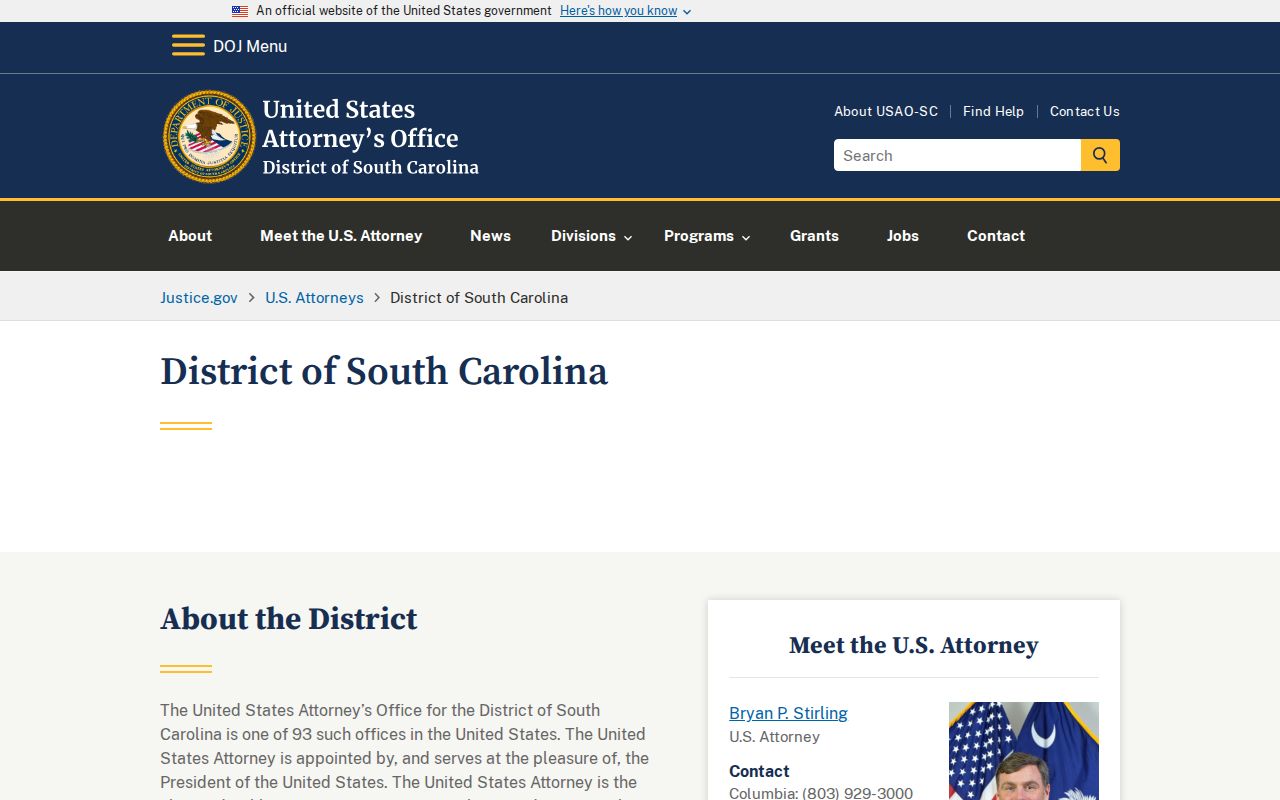This screenshot has width=1280, height=800.
Task: Follow the Justice.gov breadcrumb link
Action: pos(199,297)
